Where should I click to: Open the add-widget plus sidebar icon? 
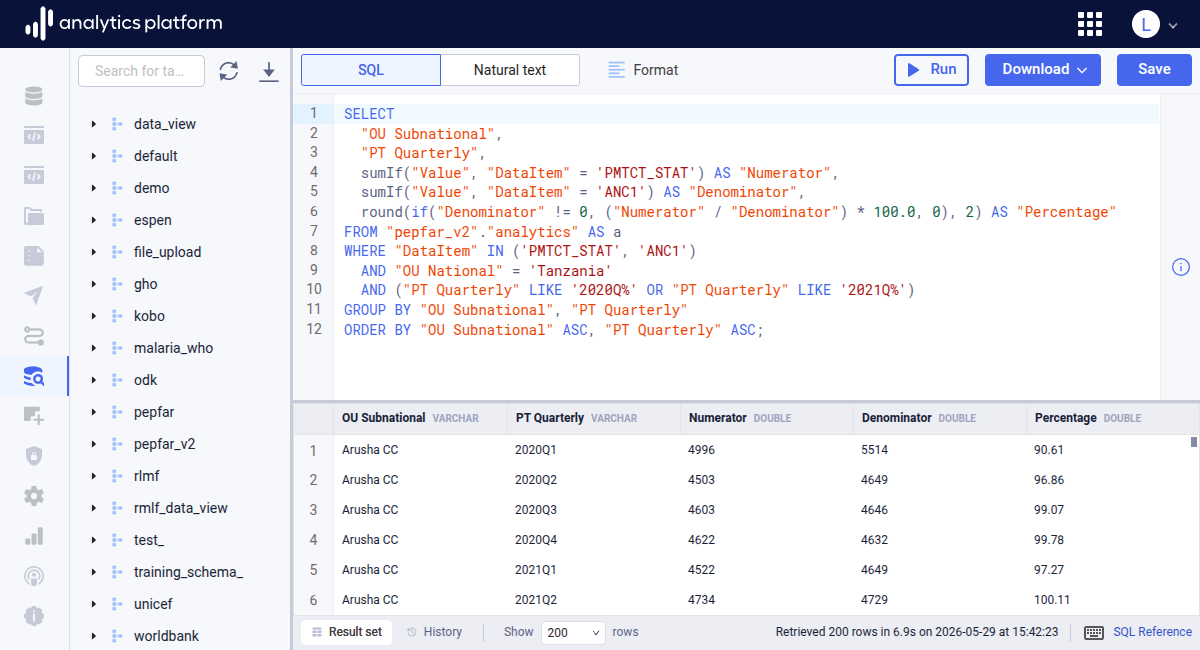(34, 416)
